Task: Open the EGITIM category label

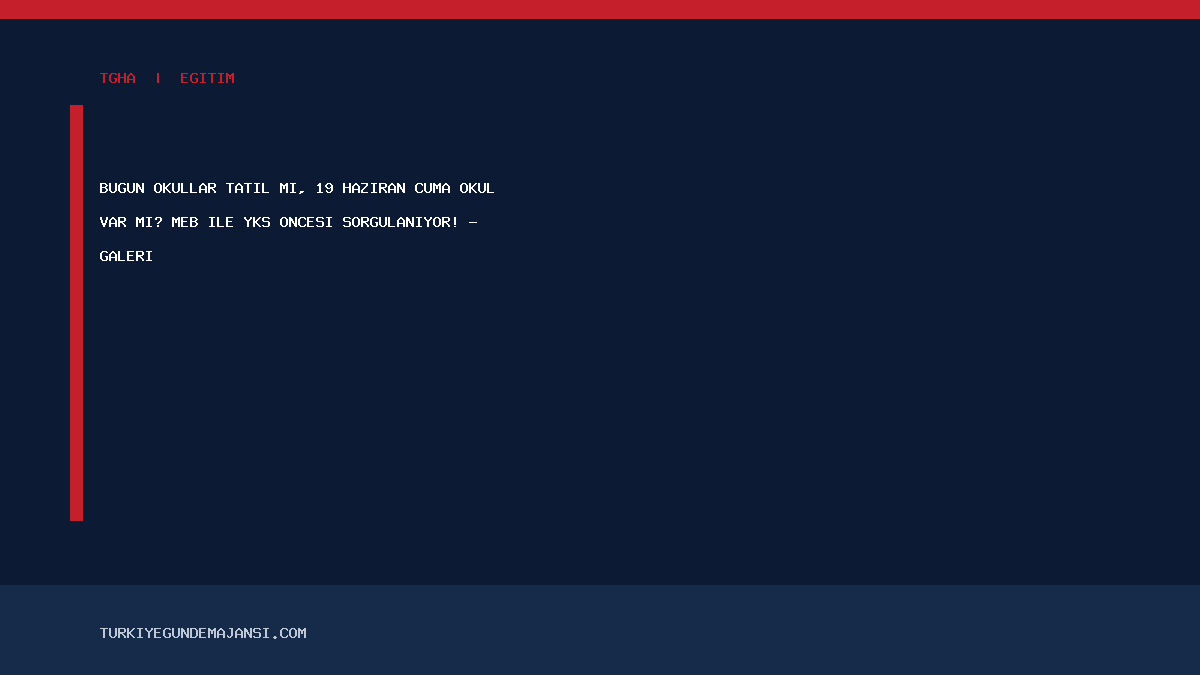Action: coord(207,78)
